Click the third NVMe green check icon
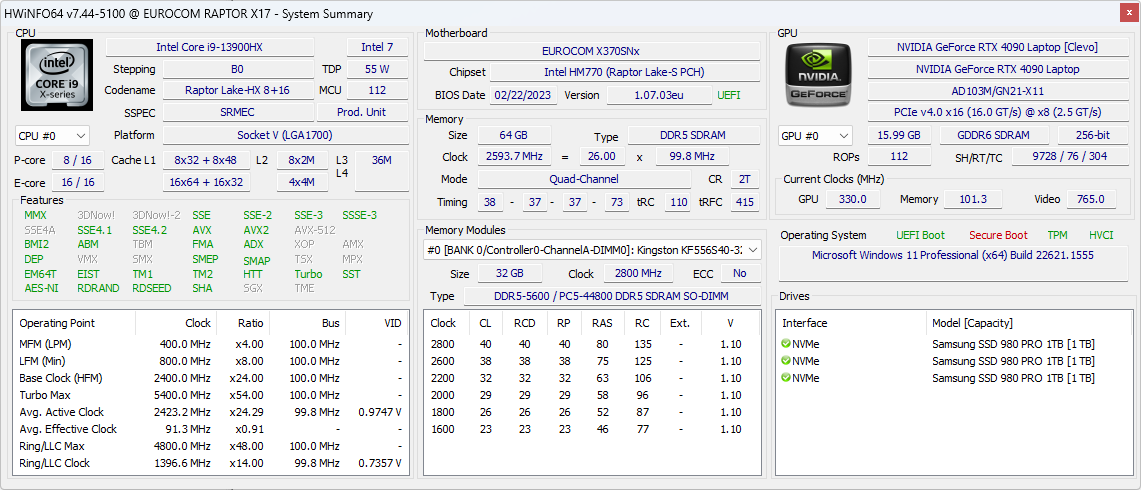The width and height of the screenshot is (1141, 490). pyautogui.click(x=786, y=378)
